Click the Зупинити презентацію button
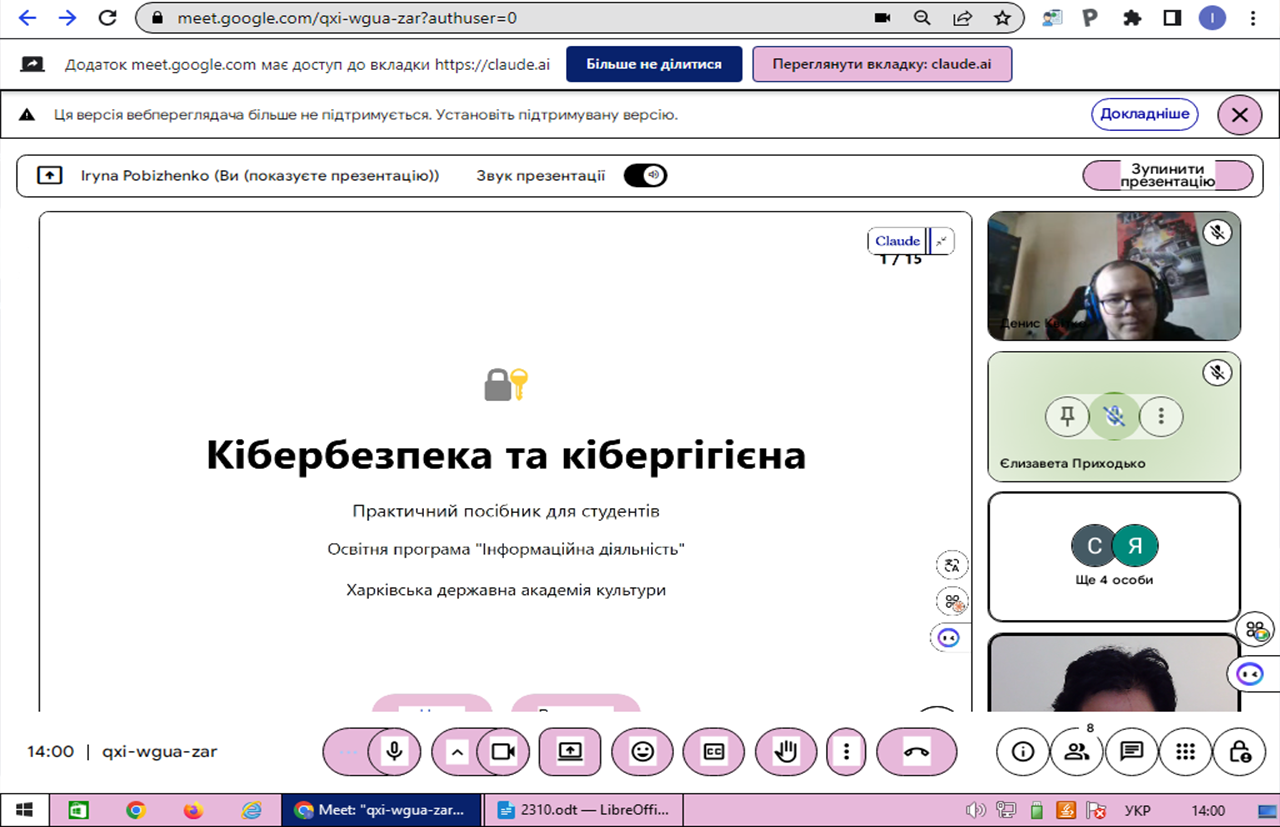1280x827 pixels. 1167,176
